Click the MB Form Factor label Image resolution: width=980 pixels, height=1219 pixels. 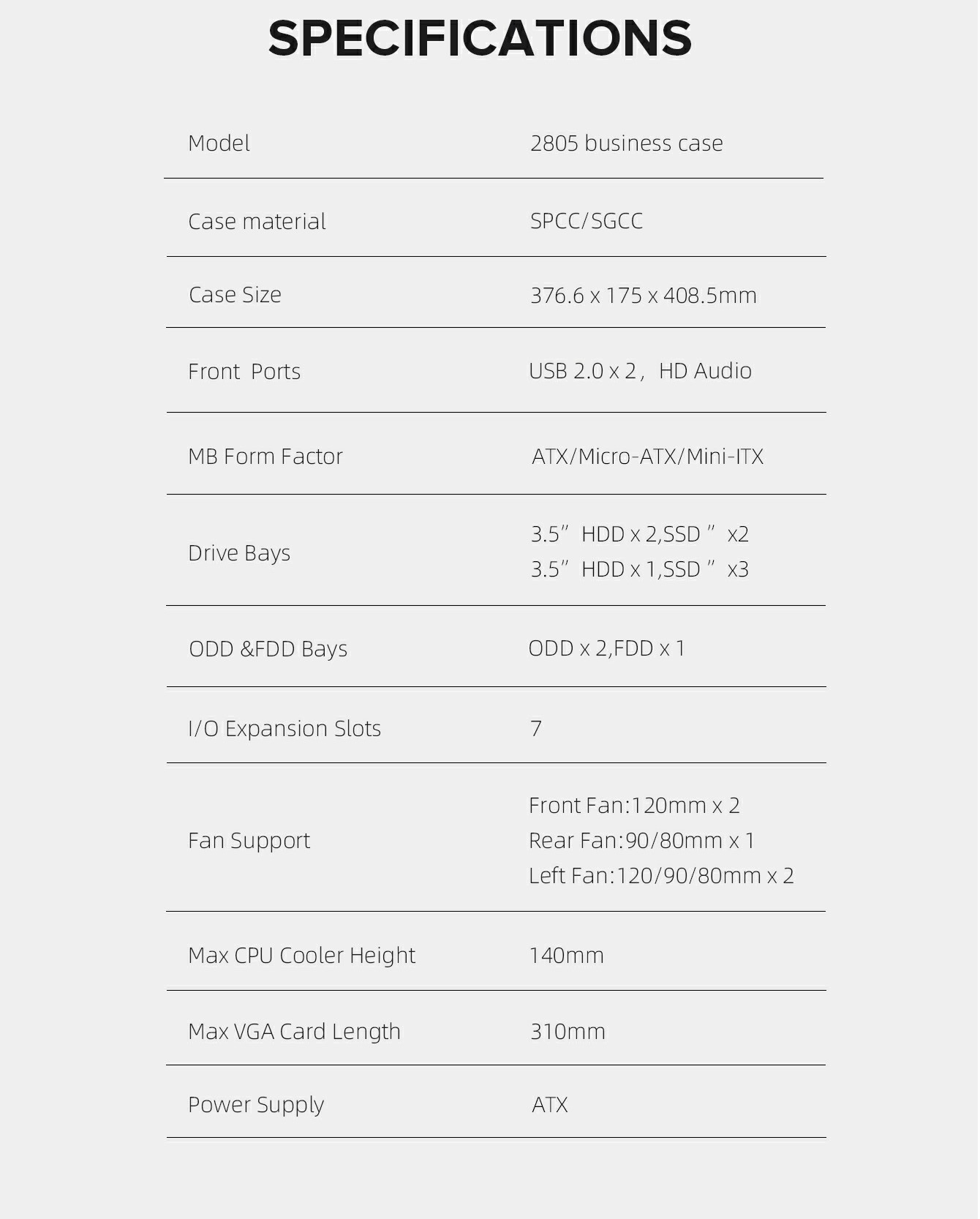[x=265, y=457]
